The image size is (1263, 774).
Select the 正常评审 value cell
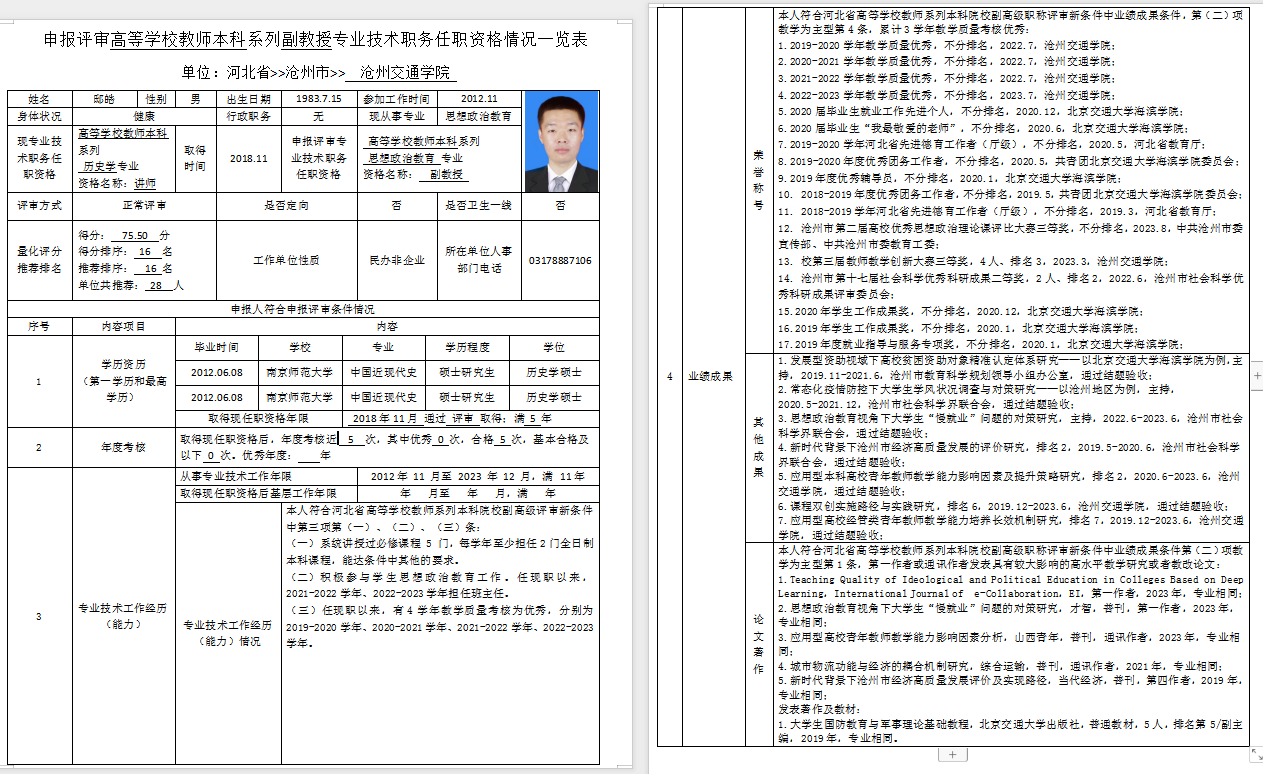(x=144, y=205)
